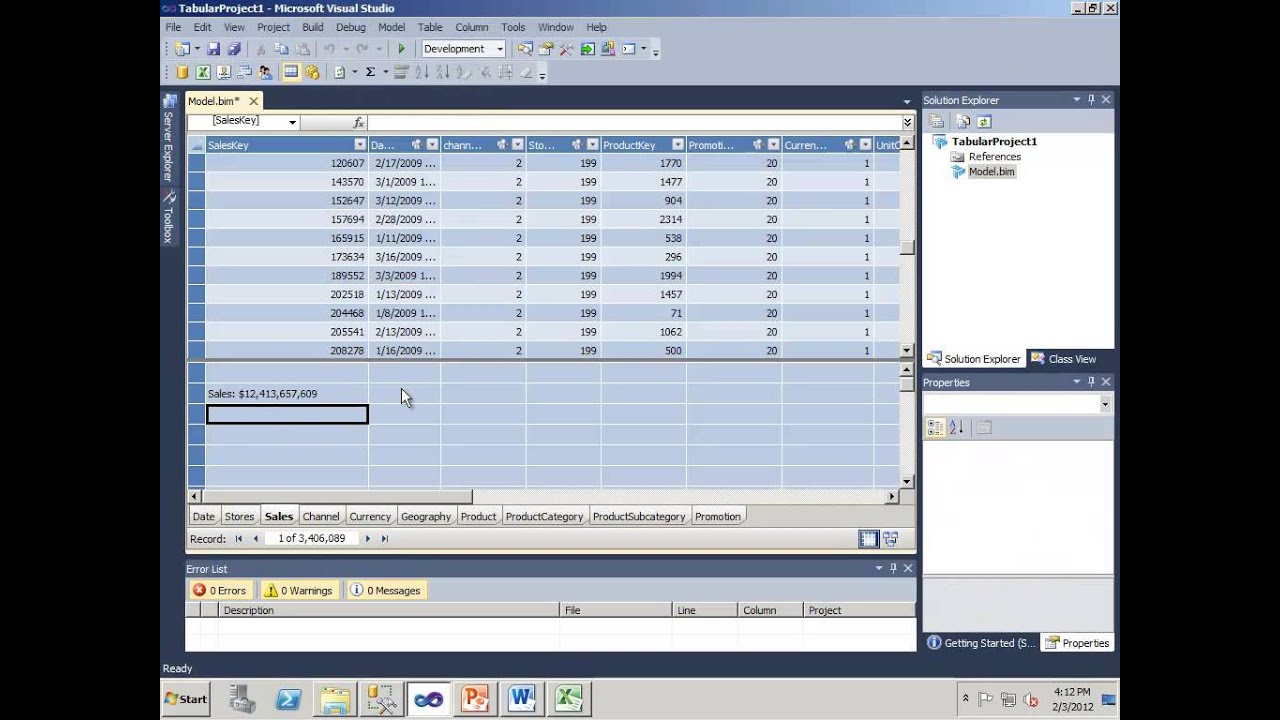
Task: Open the Server Explorer side tab
Action: tap(169, 138)
